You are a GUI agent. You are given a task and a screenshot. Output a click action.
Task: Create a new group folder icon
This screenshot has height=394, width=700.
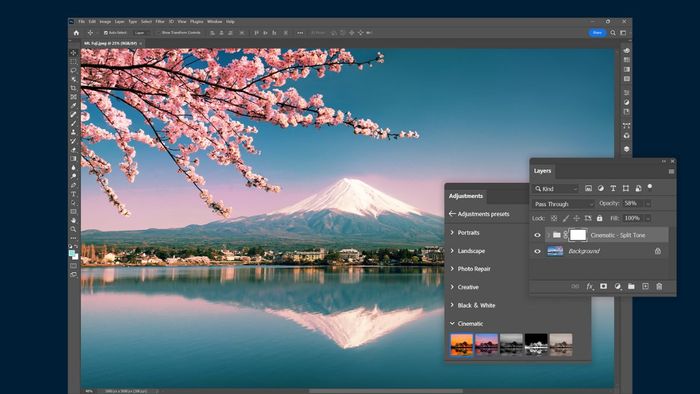pyautogui.click(x=631, y=286)
